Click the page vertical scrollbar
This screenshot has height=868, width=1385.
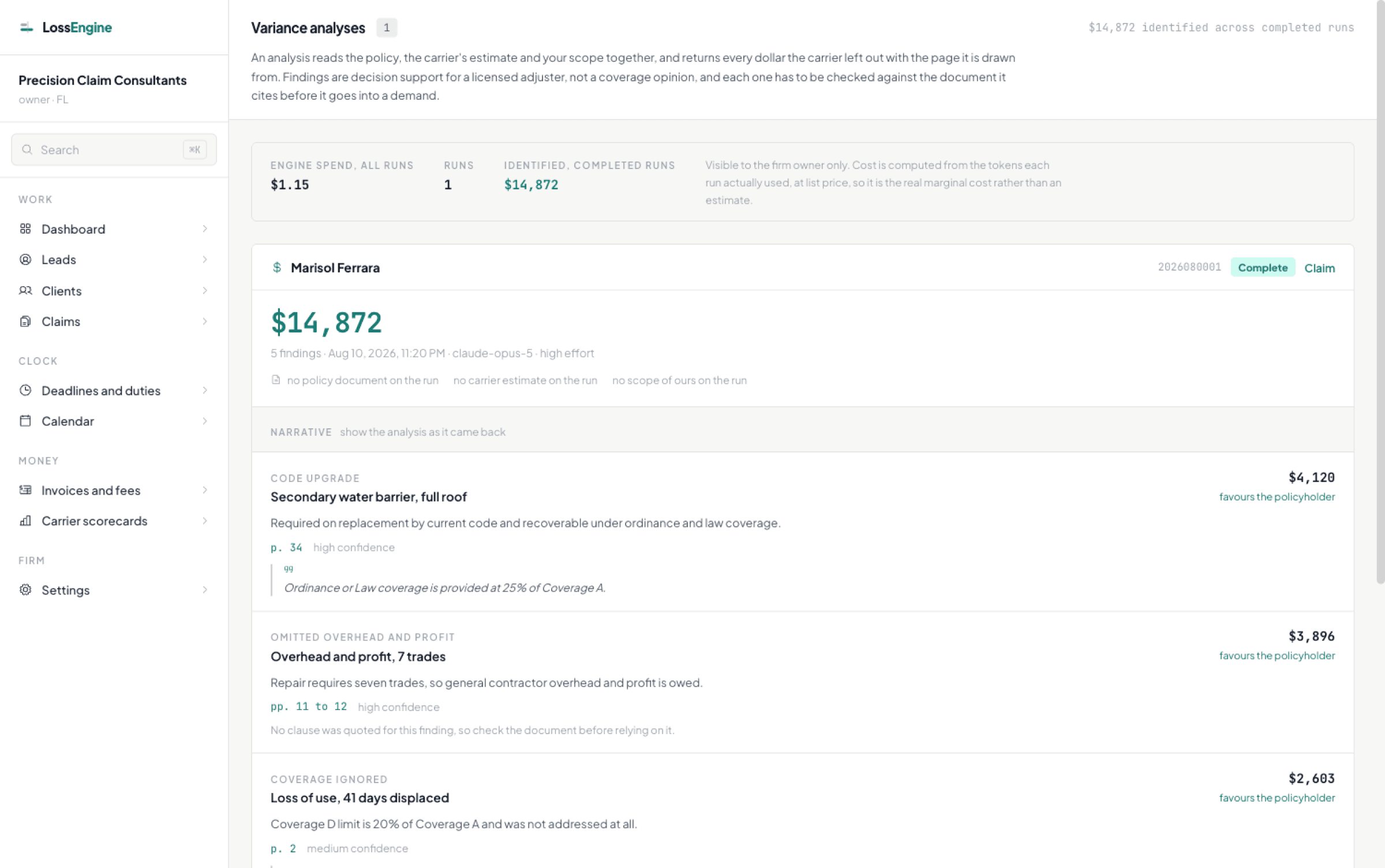click(1380, 291)
